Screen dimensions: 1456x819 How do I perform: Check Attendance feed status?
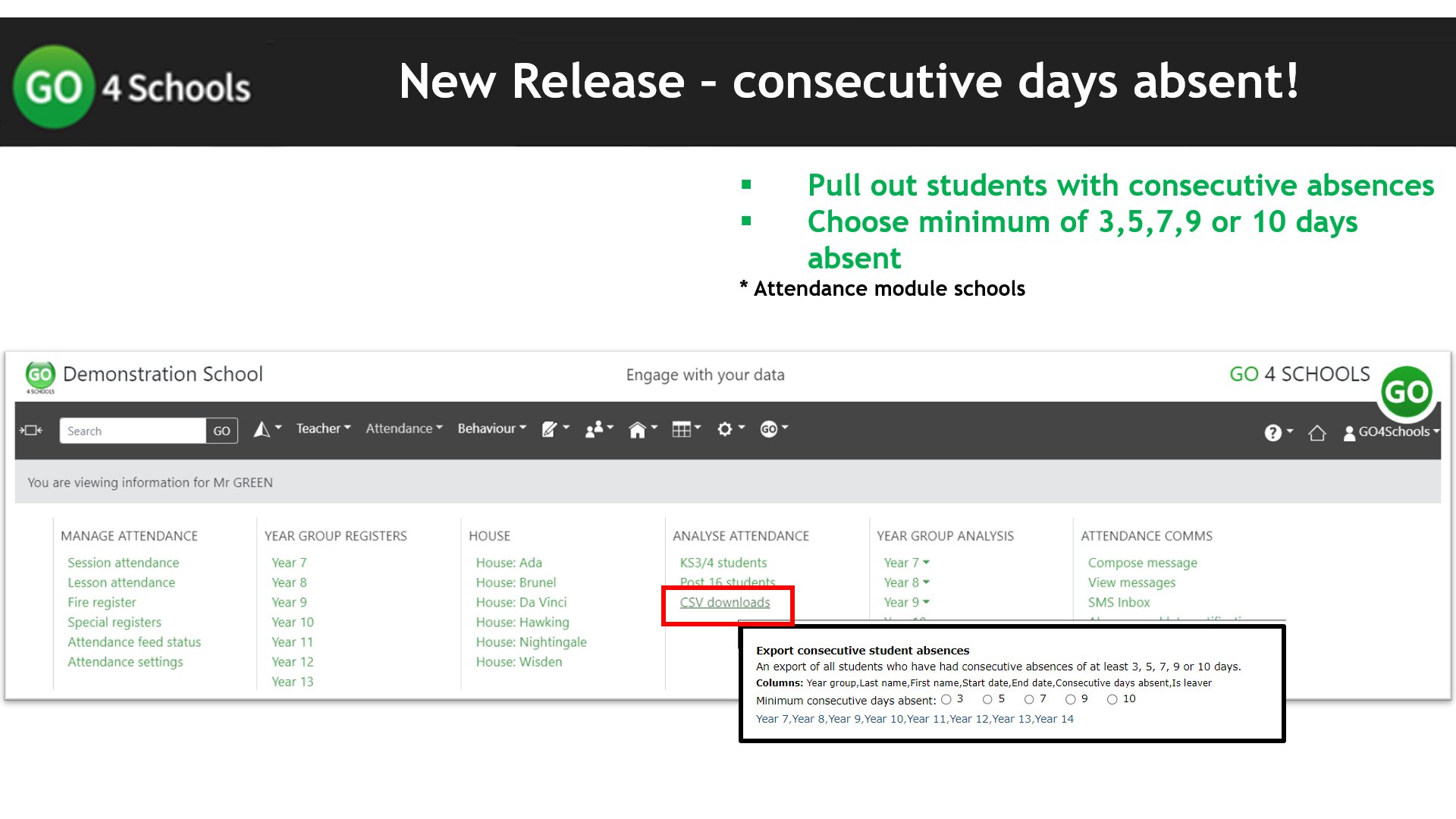(134, 642)
